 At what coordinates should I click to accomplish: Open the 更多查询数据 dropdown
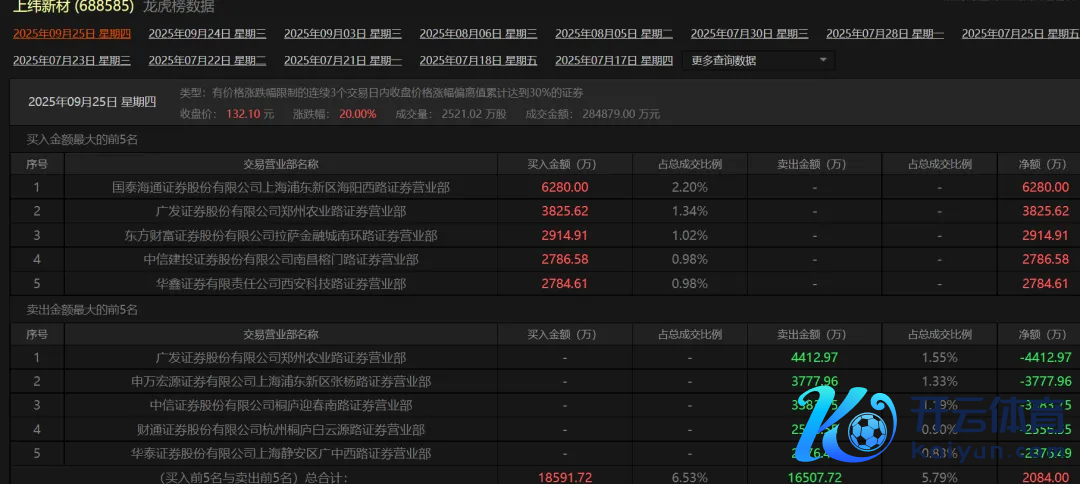(x=758, y=60)
